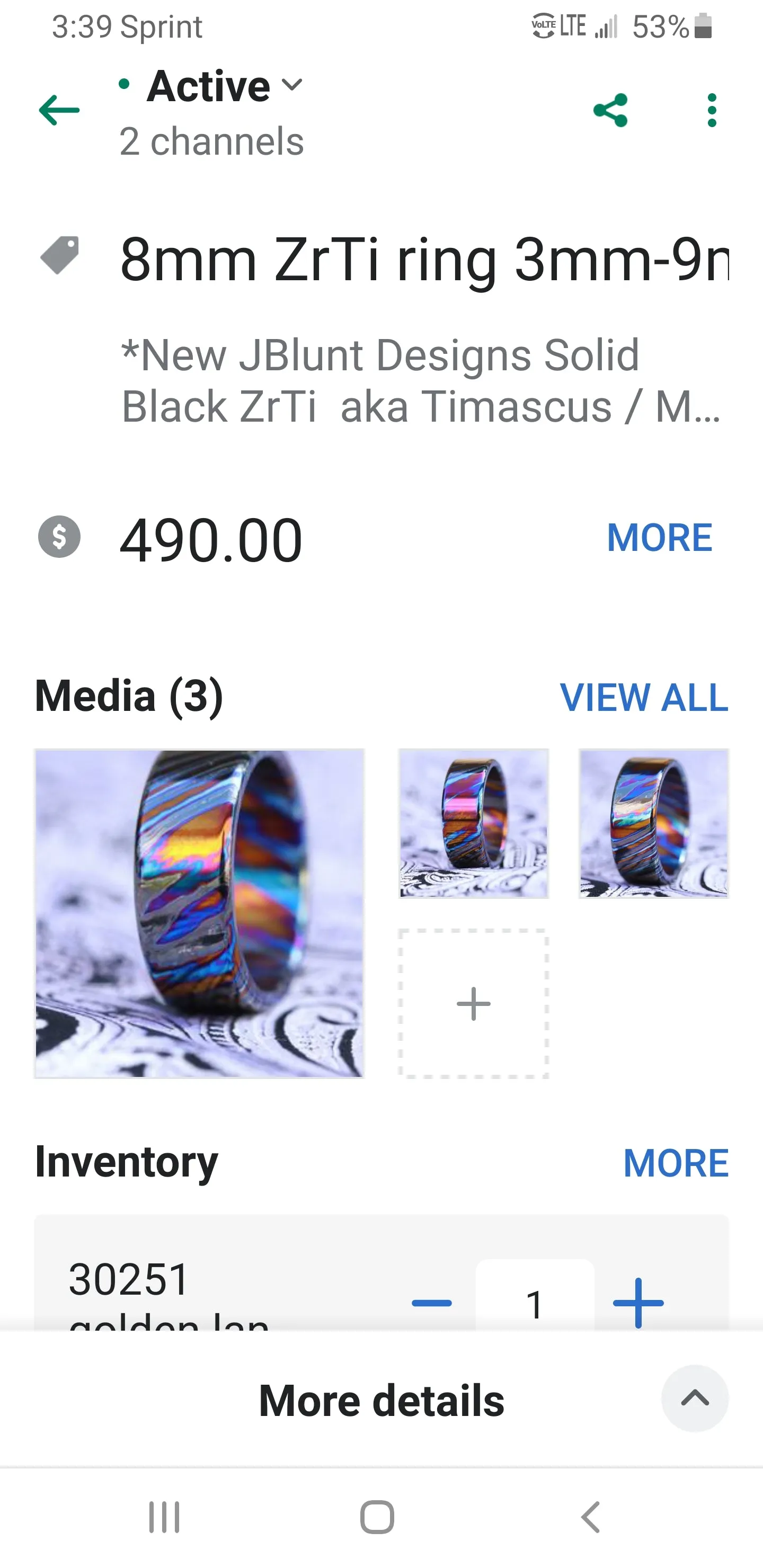Tap the green back arrow
The image size is (763, 1568).
(59, 110)
